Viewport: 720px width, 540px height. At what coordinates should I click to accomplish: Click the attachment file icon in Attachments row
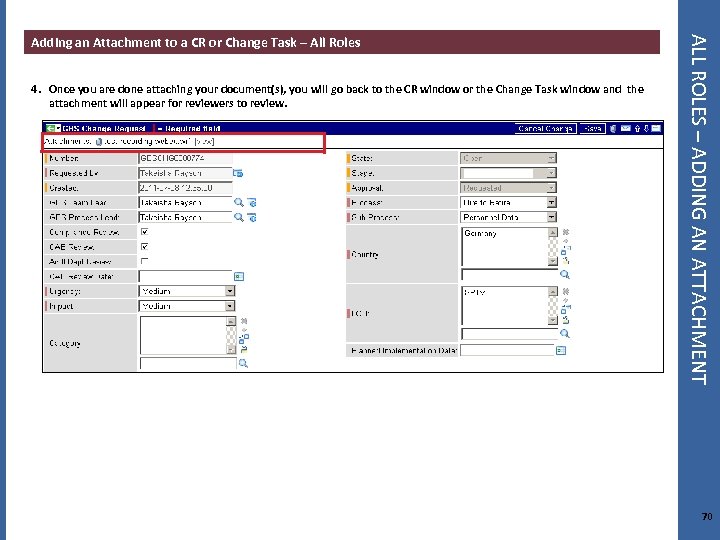pos(99,142)
